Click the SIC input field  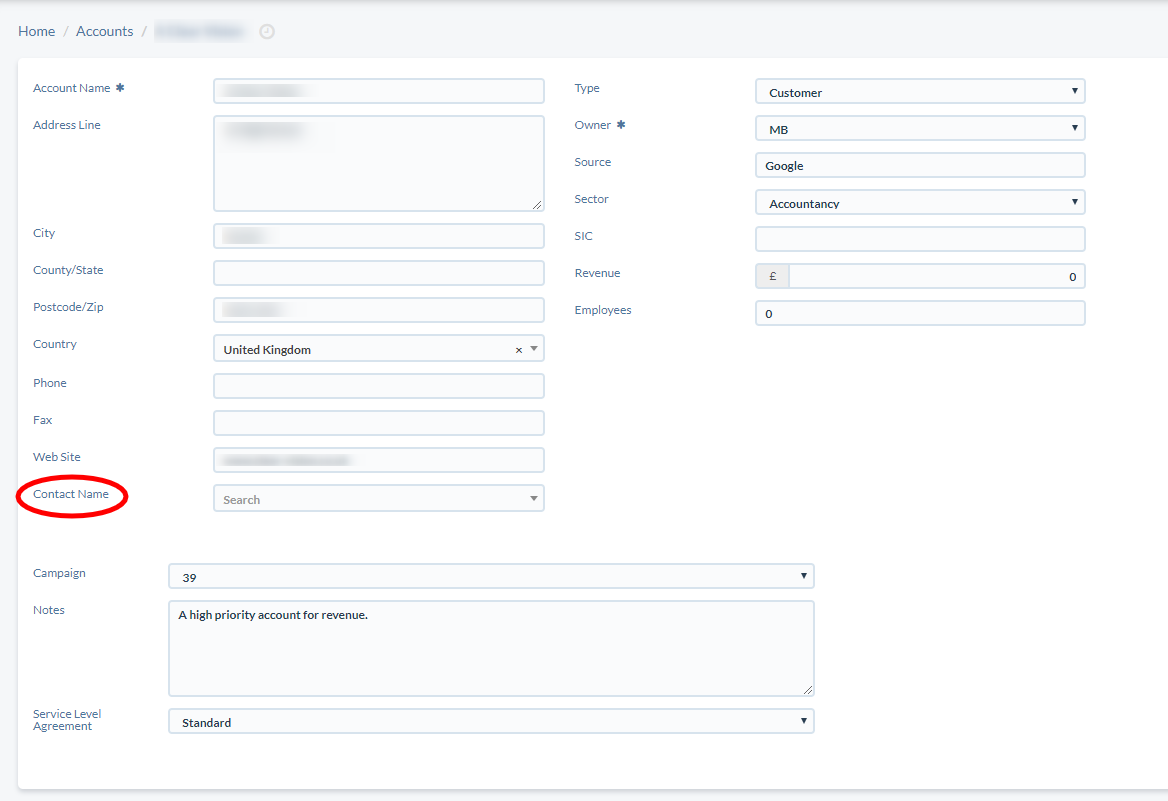(x=920, y=239)
